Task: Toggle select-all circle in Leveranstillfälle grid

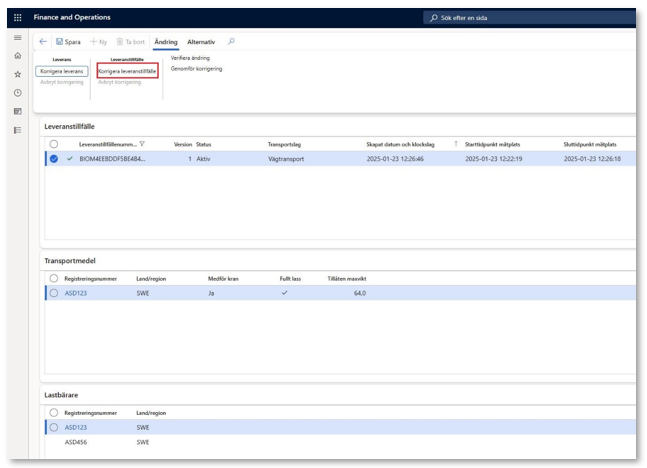Action: [54, 144]
